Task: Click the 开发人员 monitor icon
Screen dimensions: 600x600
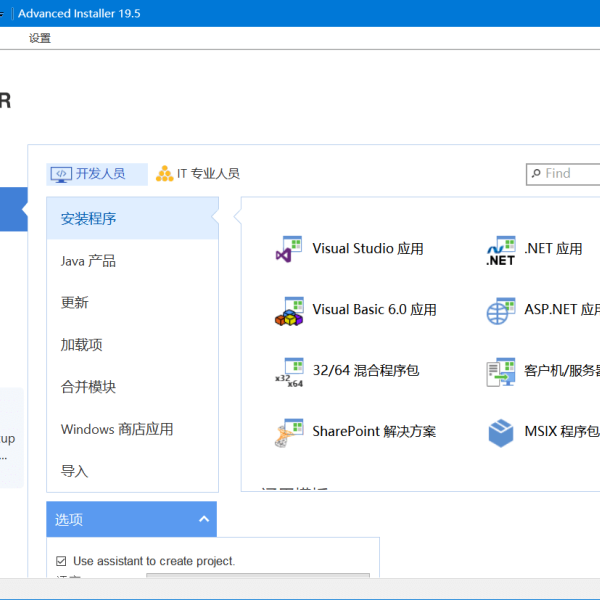Action: (61, 174)
